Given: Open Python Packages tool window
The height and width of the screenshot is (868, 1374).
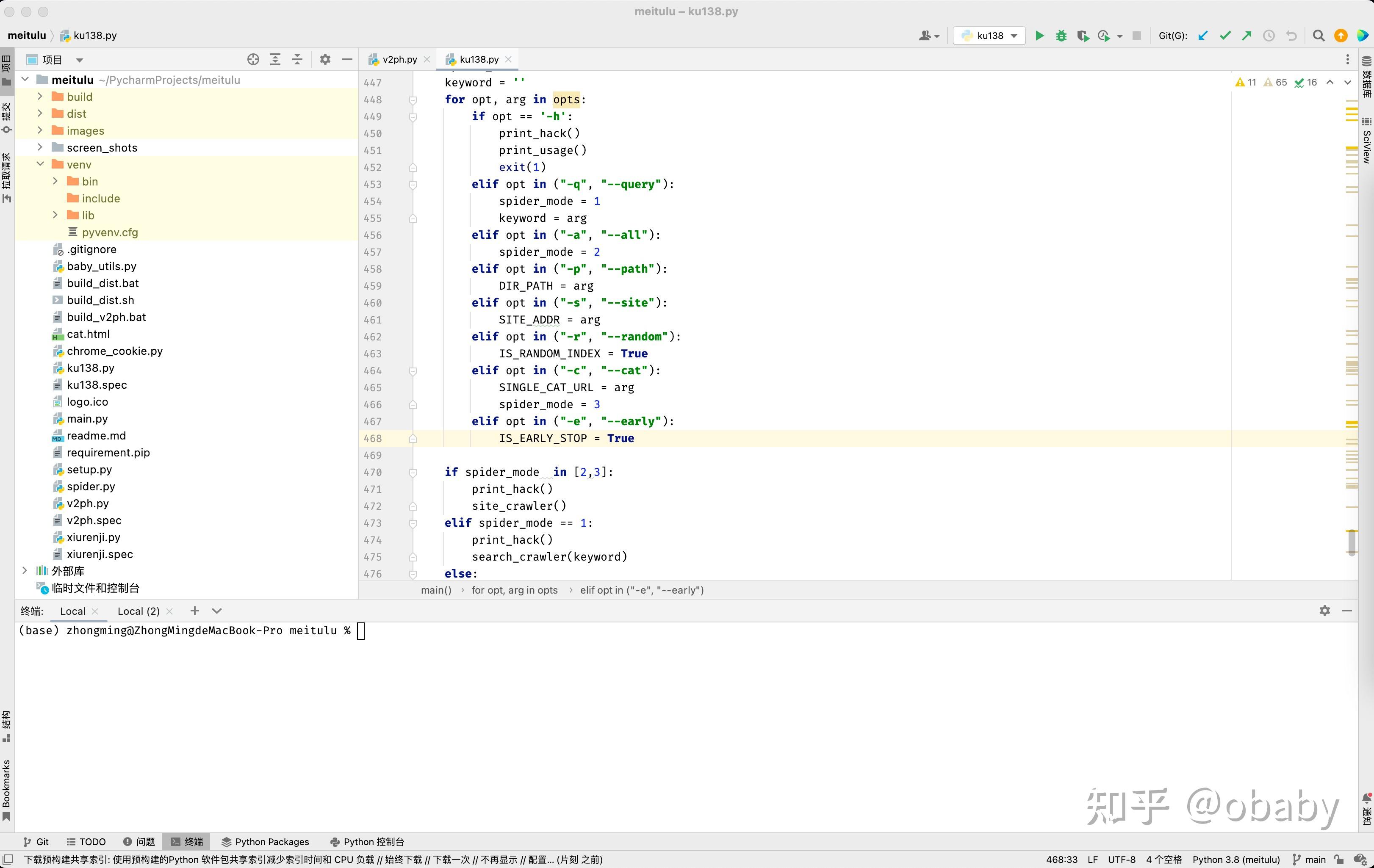Looking at the screenshot, I should [265, 841].
